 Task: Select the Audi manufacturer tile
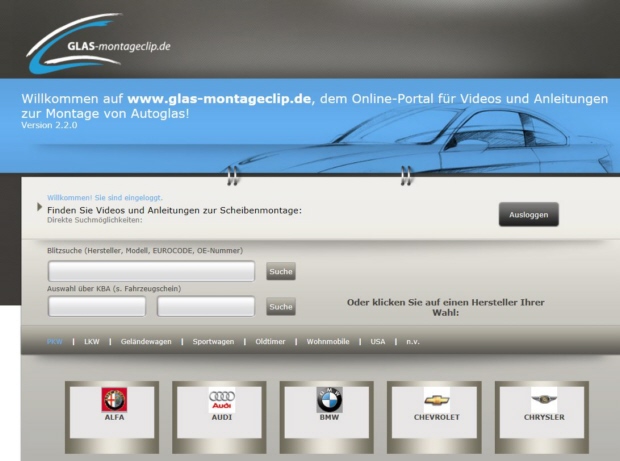click(x=219, y=417)
